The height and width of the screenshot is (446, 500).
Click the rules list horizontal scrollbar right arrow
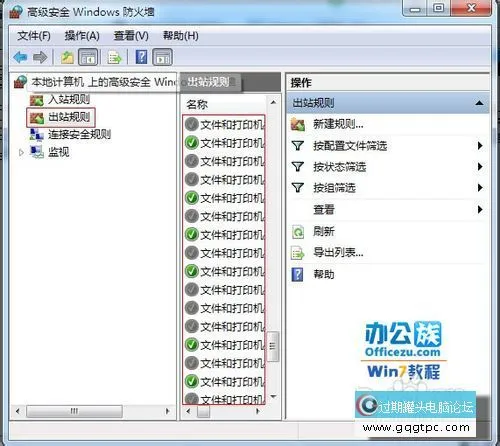pyautogui.click(x=257, y=411)
